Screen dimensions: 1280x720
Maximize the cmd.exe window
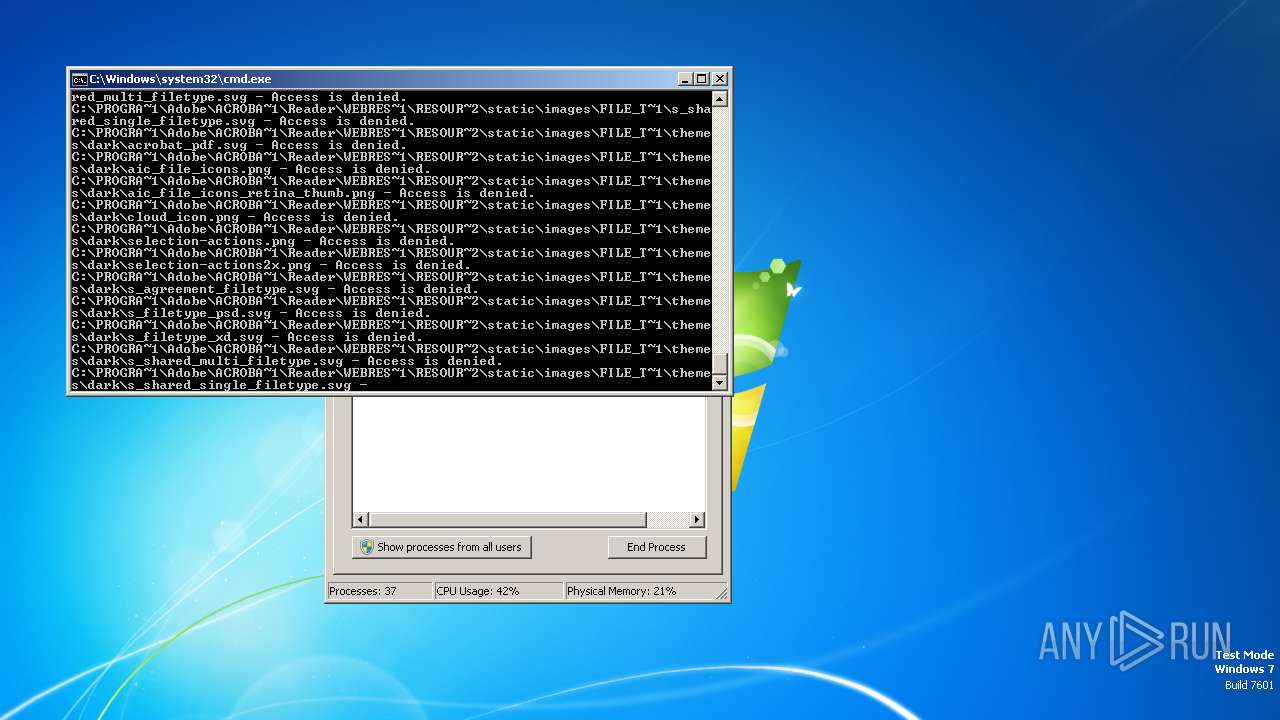(x=701, y=79)
